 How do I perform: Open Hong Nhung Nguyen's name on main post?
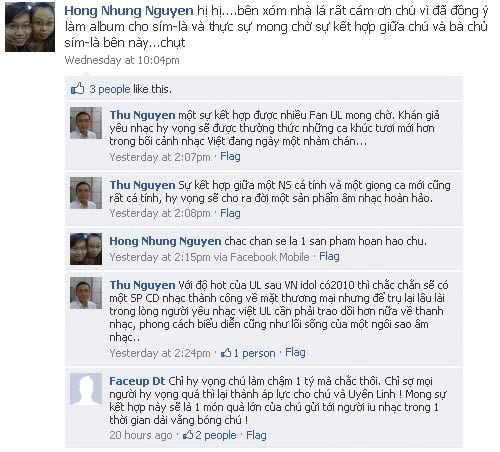pyautogui.click(x=129, y=11)
